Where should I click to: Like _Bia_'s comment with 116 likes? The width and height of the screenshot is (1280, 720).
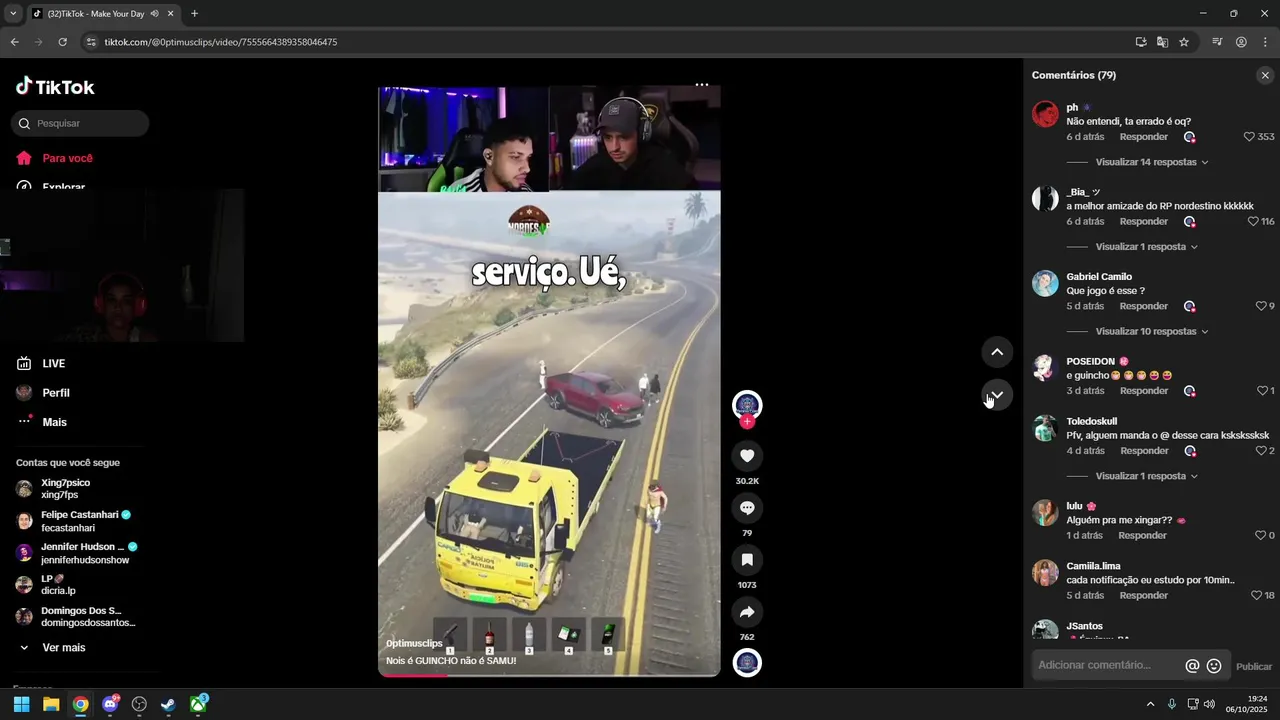click(1253, 222)
